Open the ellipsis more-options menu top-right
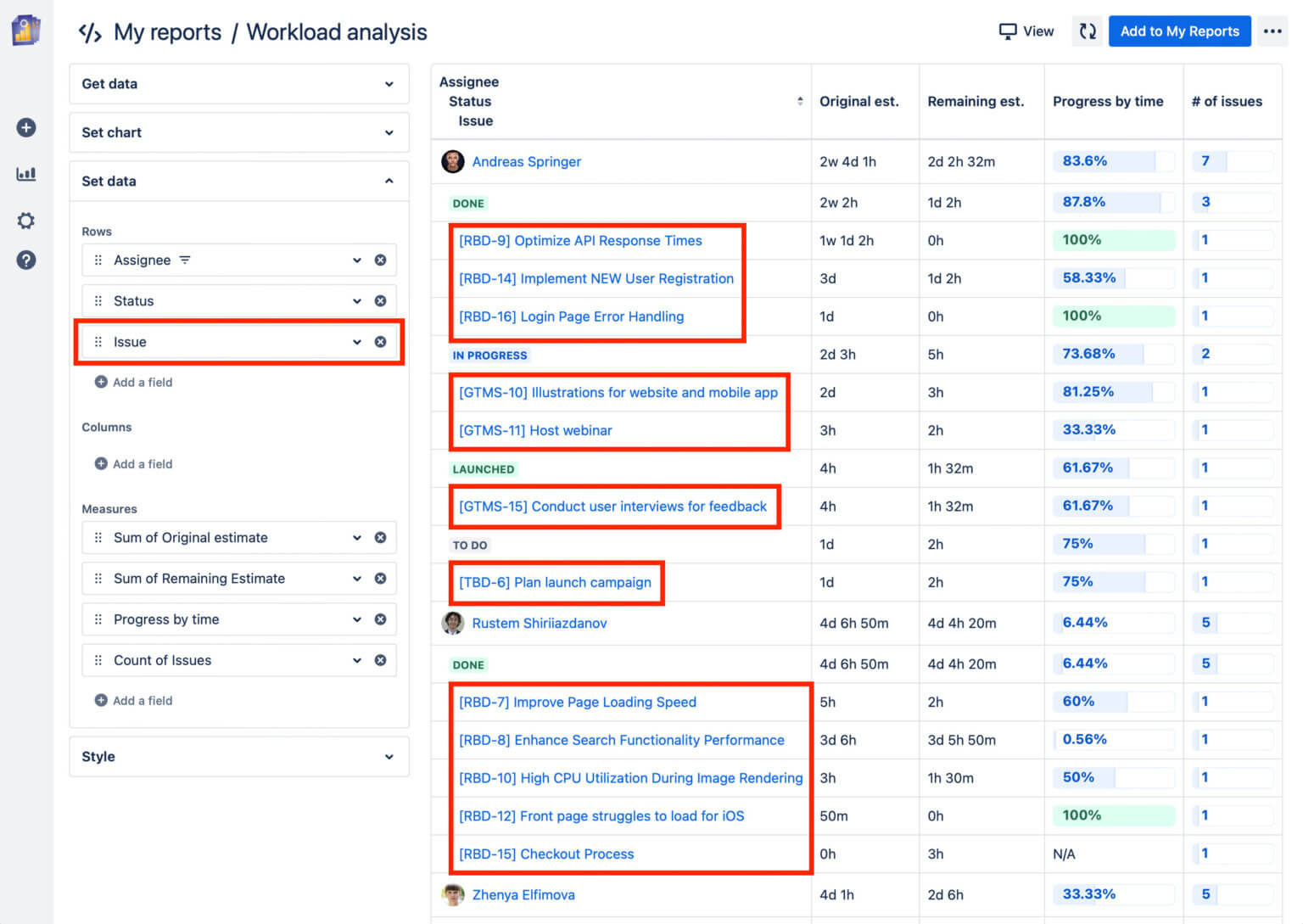Image resolution: width=1303 pixels, height=924 pixels. [x=1272, y=31]
